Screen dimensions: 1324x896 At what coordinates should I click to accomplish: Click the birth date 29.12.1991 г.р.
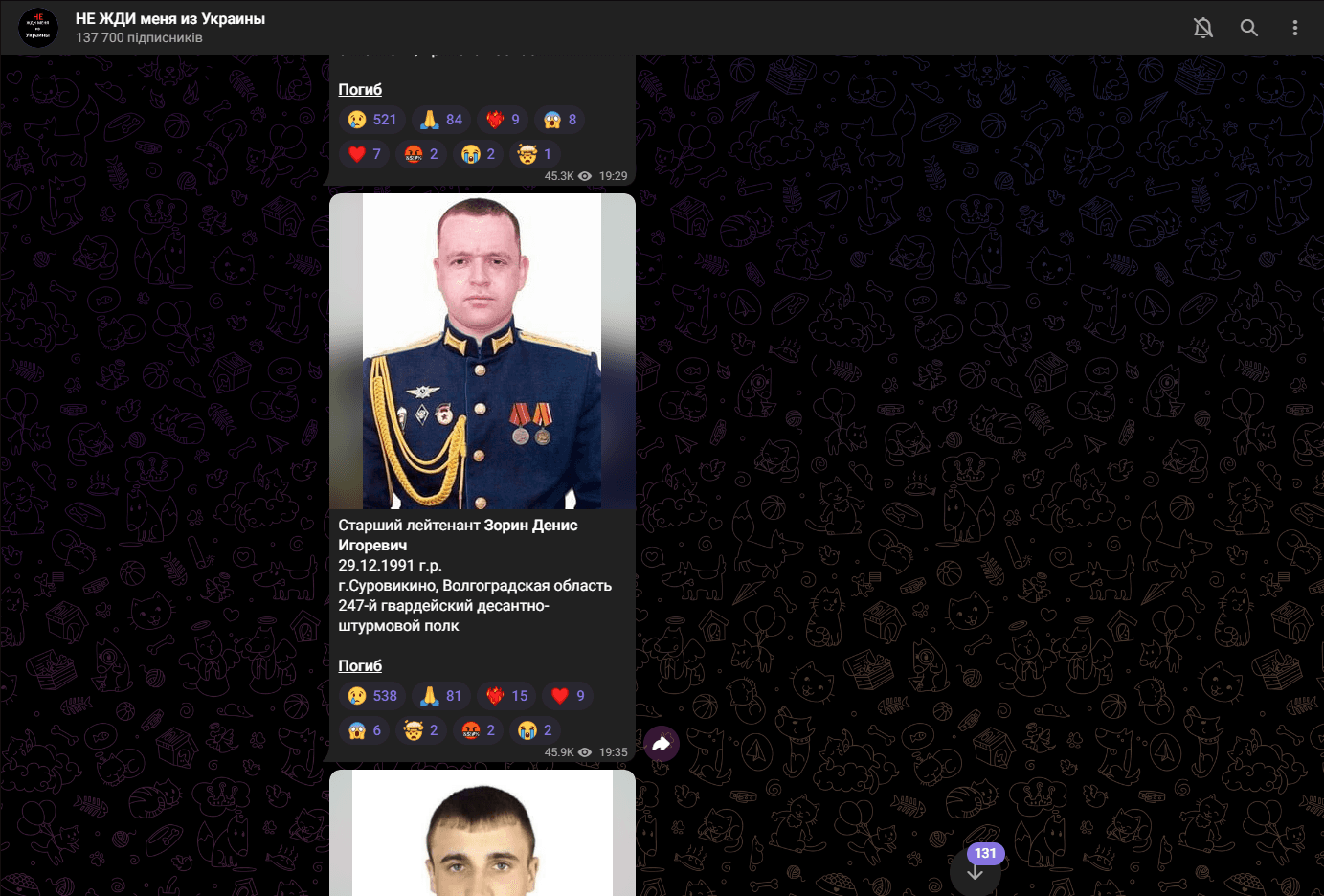[390, 565]
